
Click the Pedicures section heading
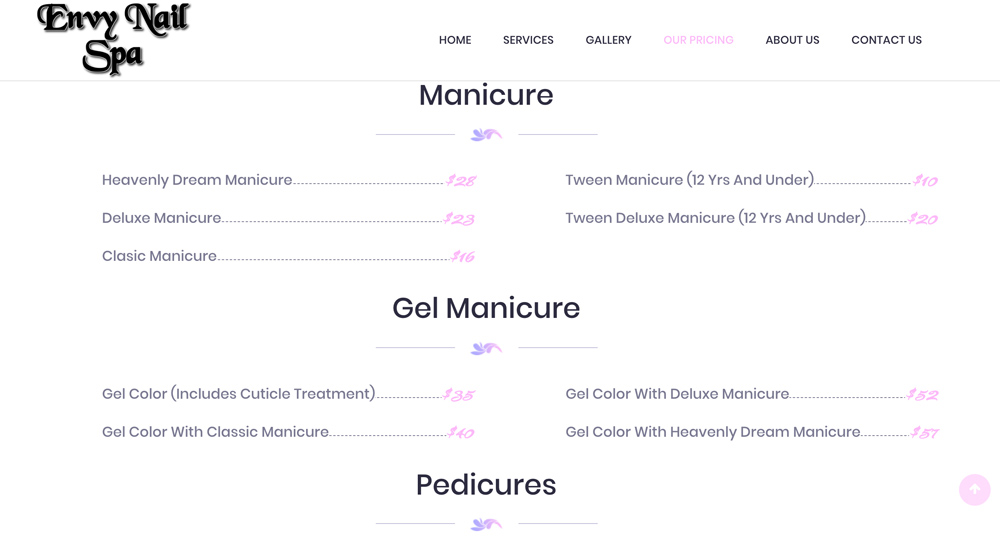point(486,484)
